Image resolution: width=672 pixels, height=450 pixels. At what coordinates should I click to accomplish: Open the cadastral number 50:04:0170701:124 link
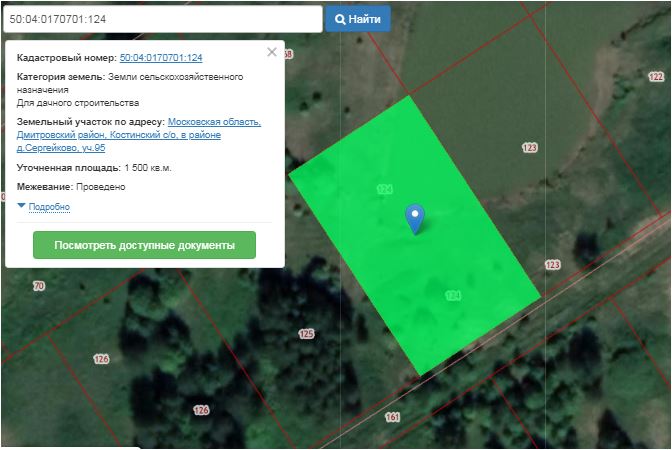click(x=160, y=58)
